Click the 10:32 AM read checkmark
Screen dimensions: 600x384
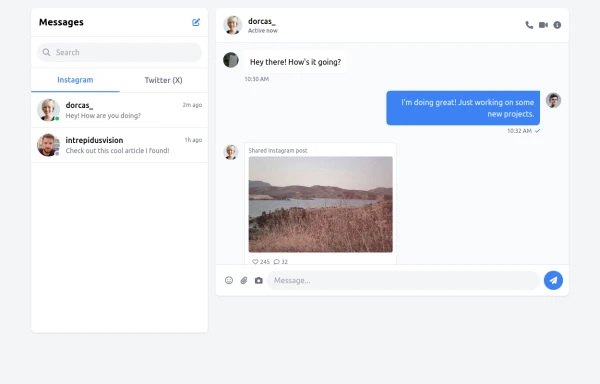pyautogui.click(x=538, y=131)
